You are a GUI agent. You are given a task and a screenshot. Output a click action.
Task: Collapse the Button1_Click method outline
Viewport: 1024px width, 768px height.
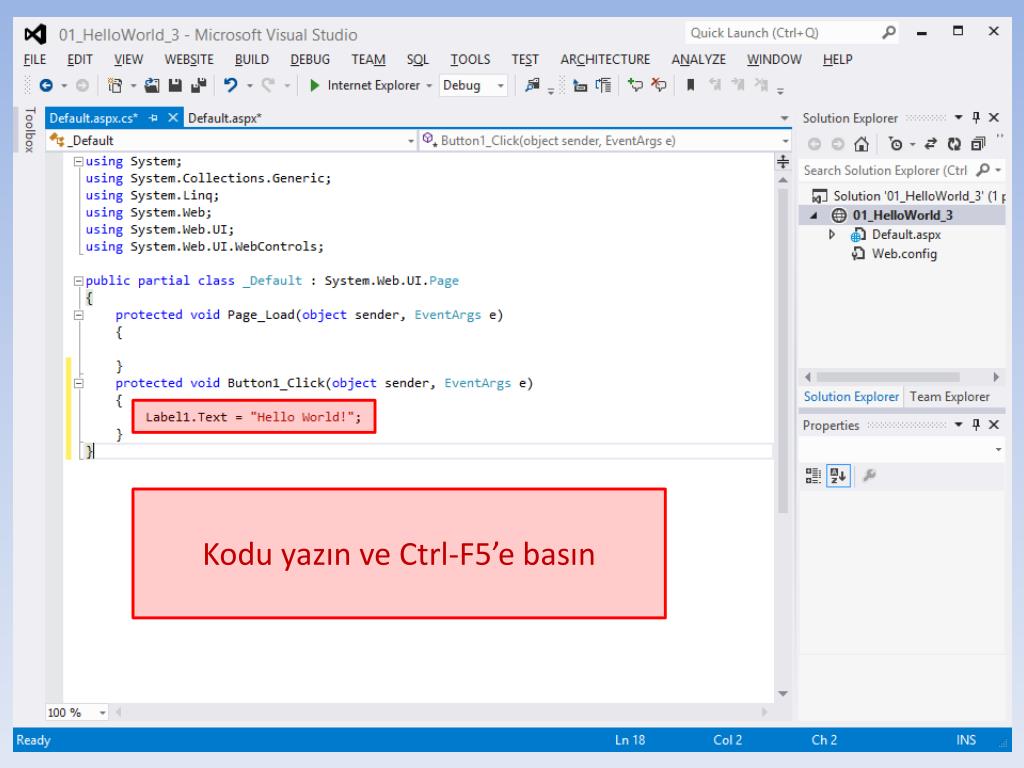[x=78, y=383]
